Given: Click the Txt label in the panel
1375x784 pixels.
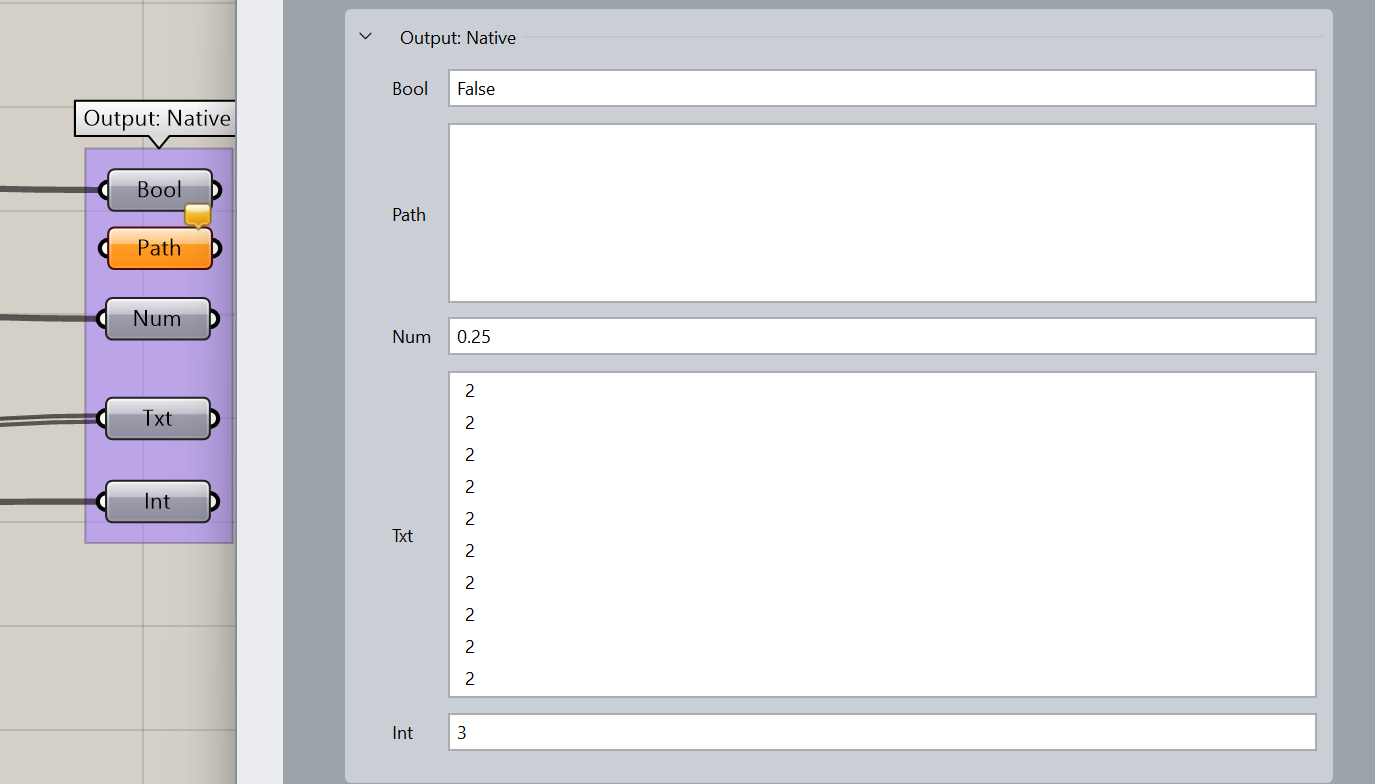Looking at the screenshot, I should coord(402,536).
